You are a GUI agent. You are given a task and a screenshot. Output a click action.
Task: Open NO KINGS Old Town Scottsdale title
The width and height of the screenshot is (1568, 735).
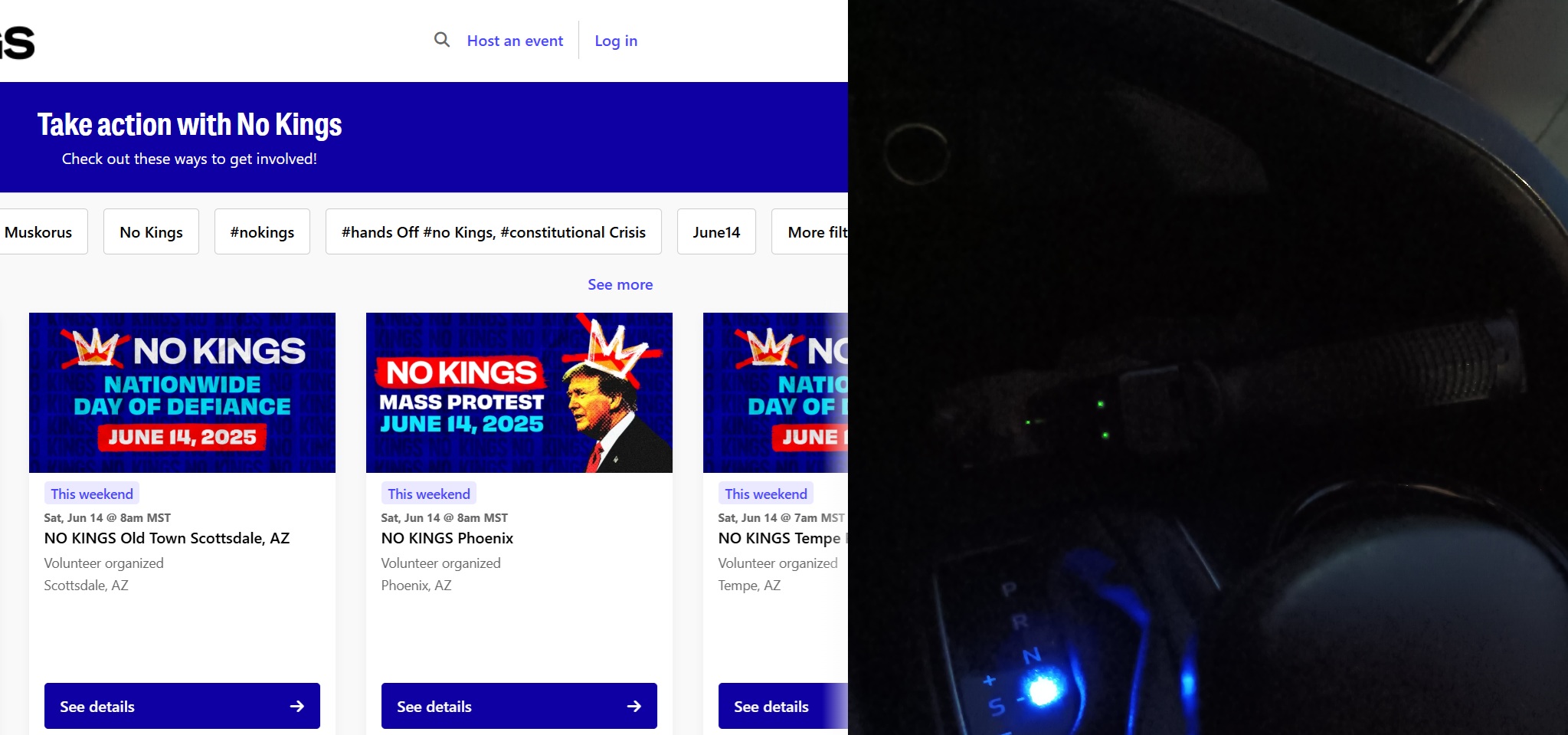coord(167,538)
